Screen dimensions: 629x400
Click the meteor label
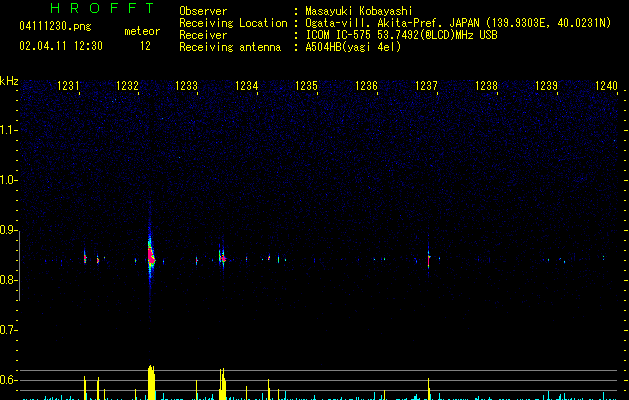click(142, 31)
